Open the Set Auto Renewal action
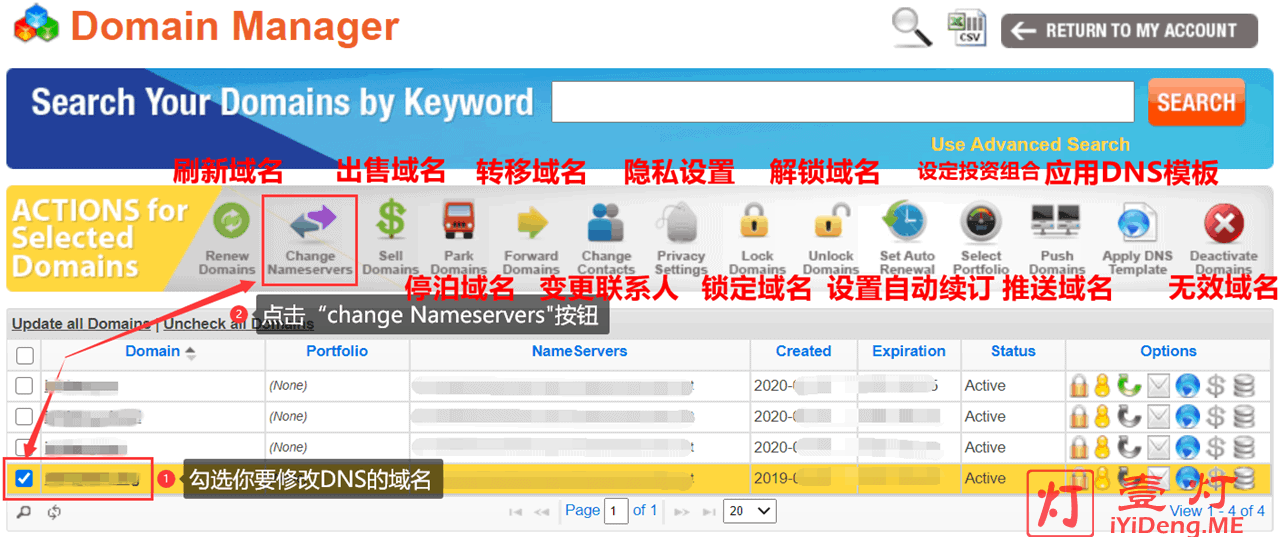 tap(905, 221)
